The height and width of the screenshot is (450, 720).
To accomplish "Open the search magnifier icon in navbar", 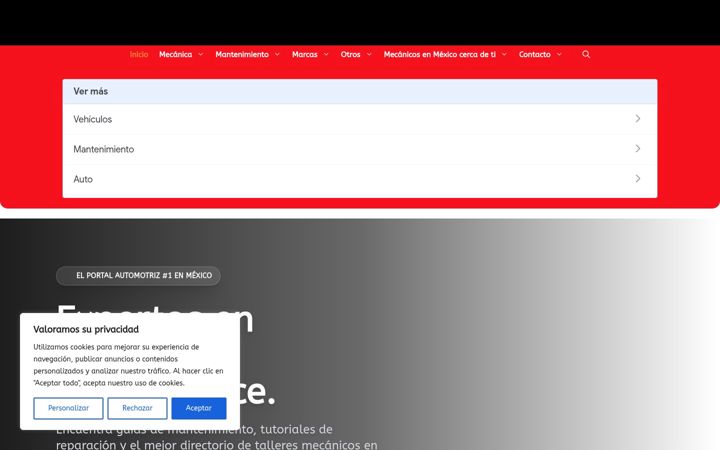I will pyautogui.click(x=586, y=54).
